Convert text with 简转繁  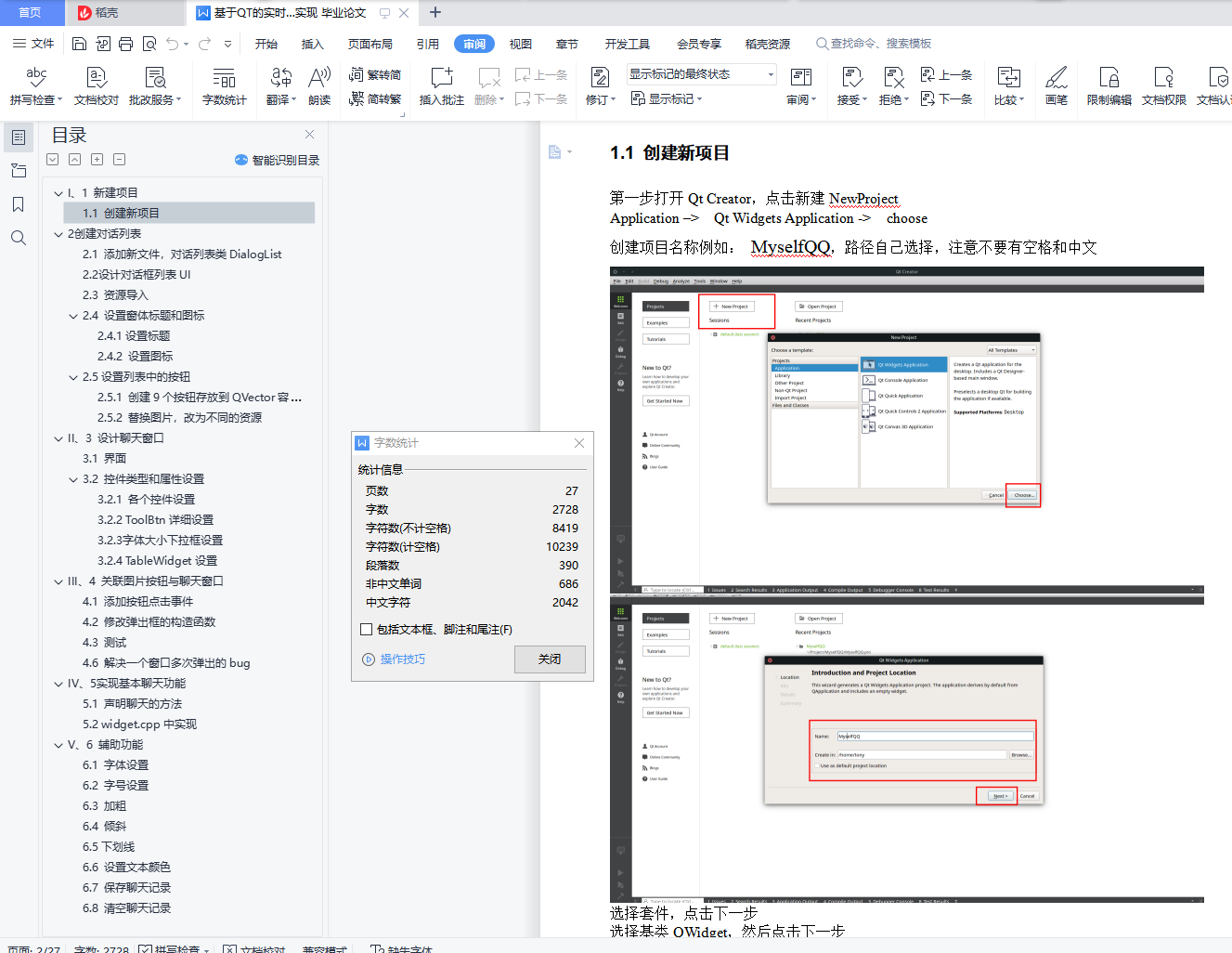375,98
